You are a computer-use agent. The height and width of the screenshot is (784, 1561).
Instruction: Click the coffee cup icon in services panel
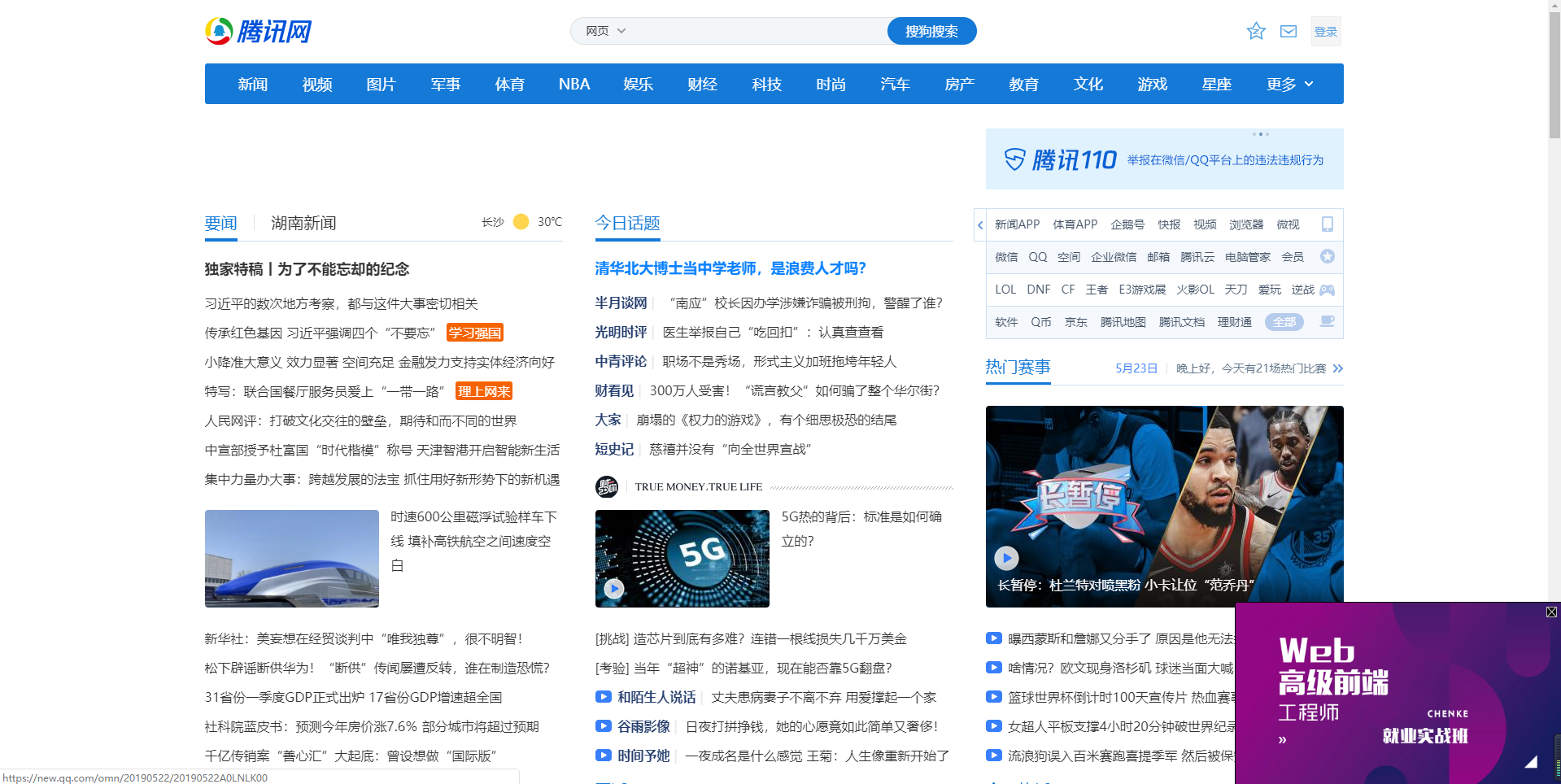[x=1327, y=321]
